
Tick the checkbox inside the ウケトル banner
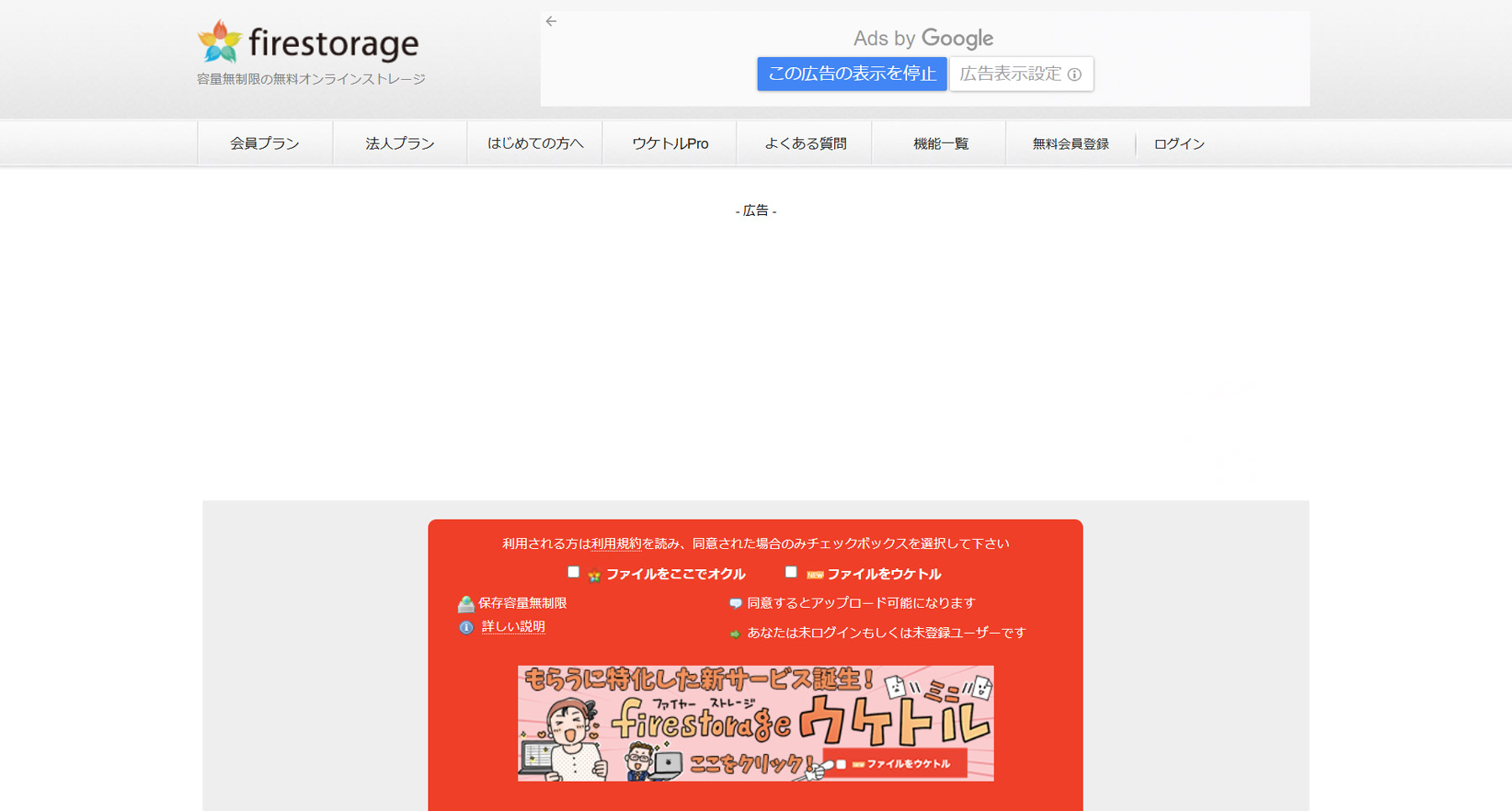point(841,764)
